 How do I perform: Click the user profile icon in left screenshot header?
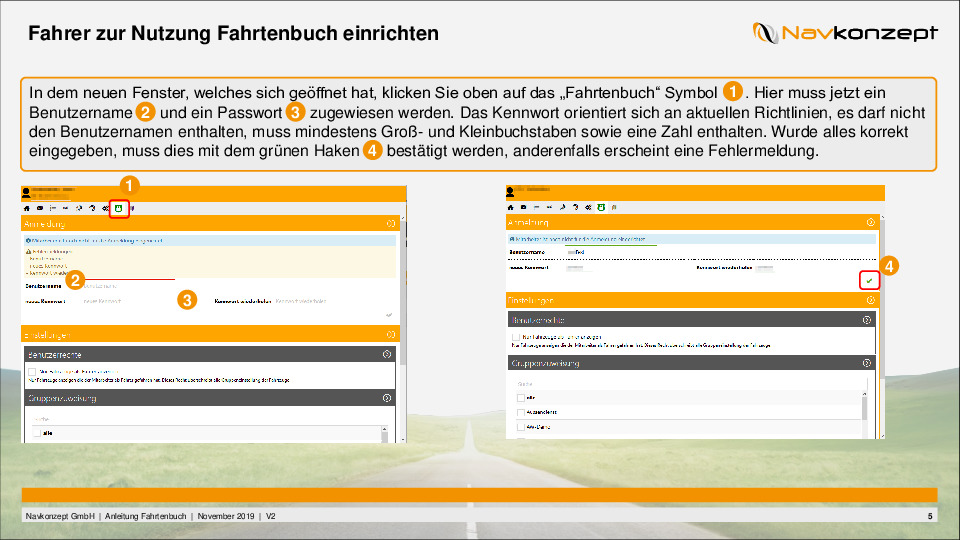click(27, 191)
